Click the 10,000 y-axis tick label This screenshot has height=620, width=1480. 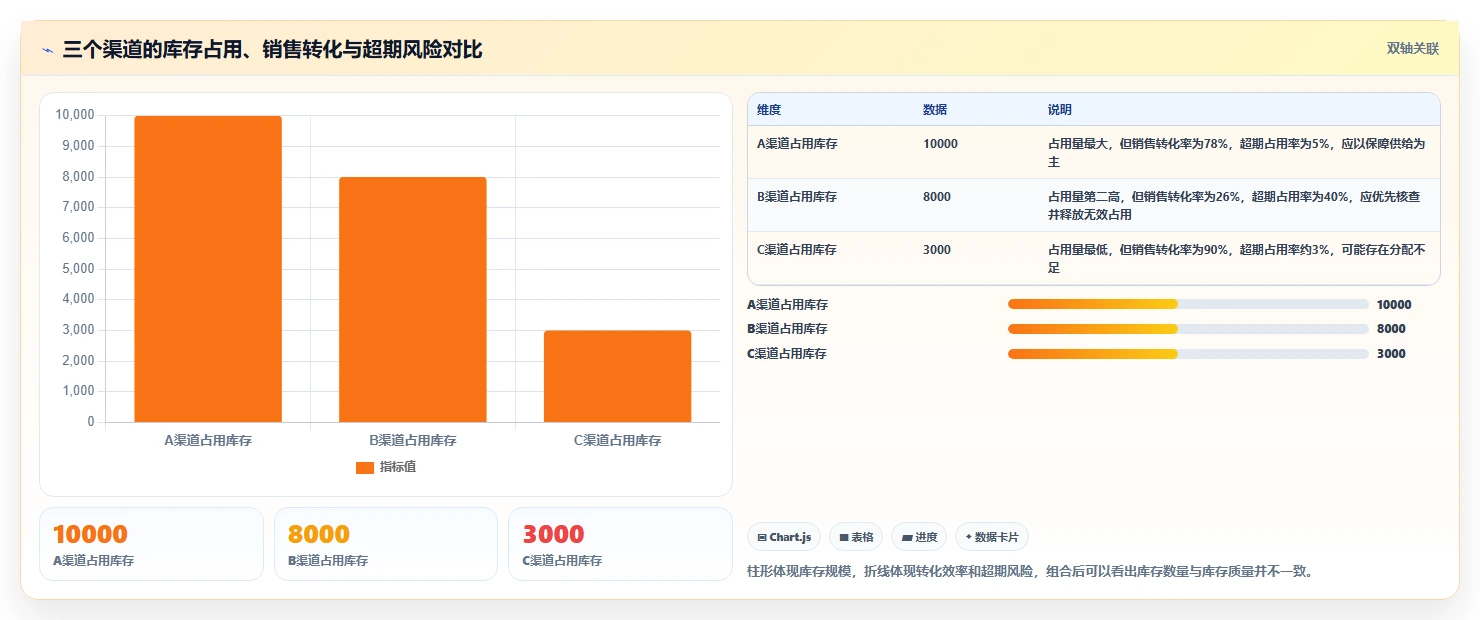(x=75, y=115)
